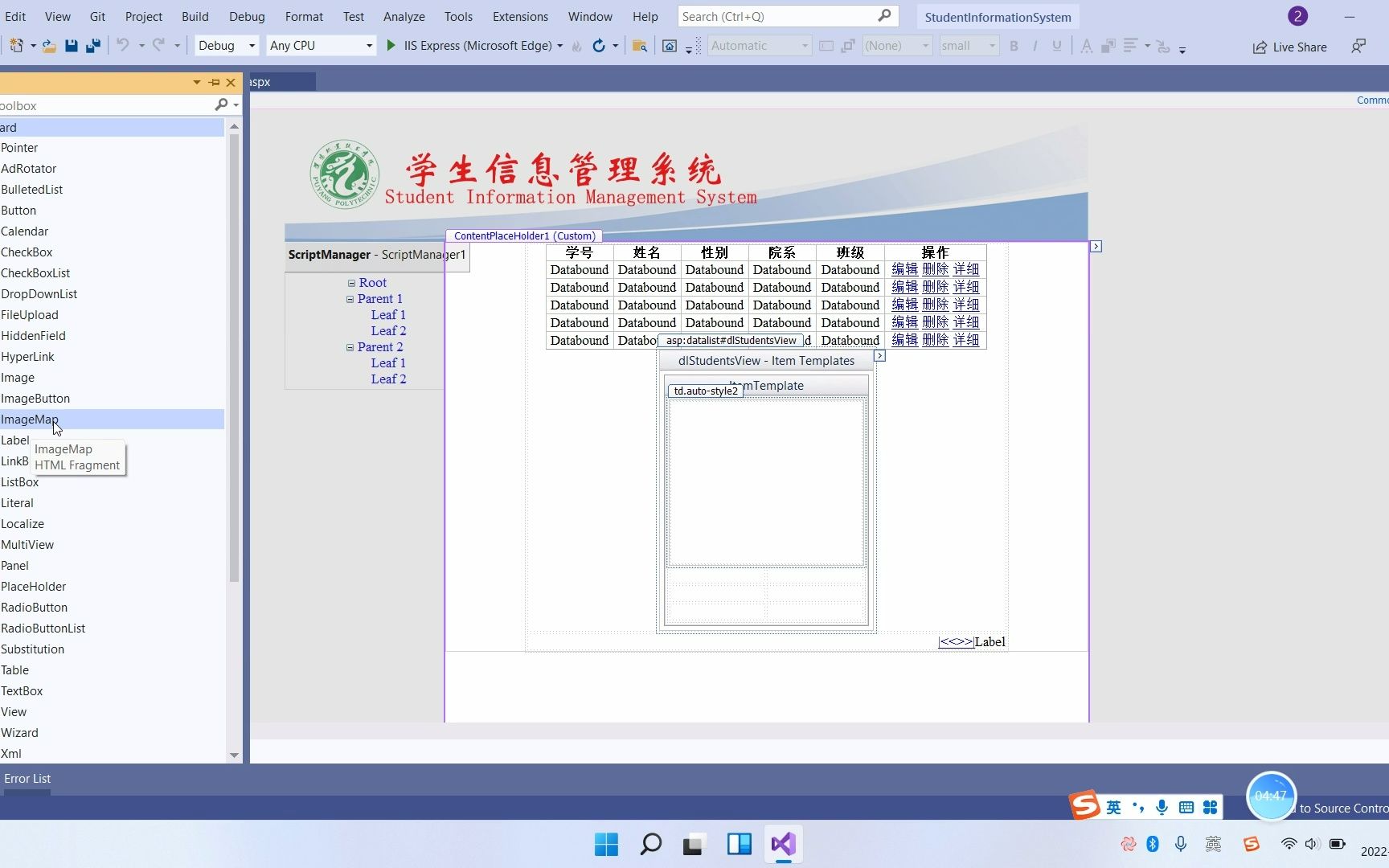Click the Toolbox search magnifier icon

pos(222,105)
